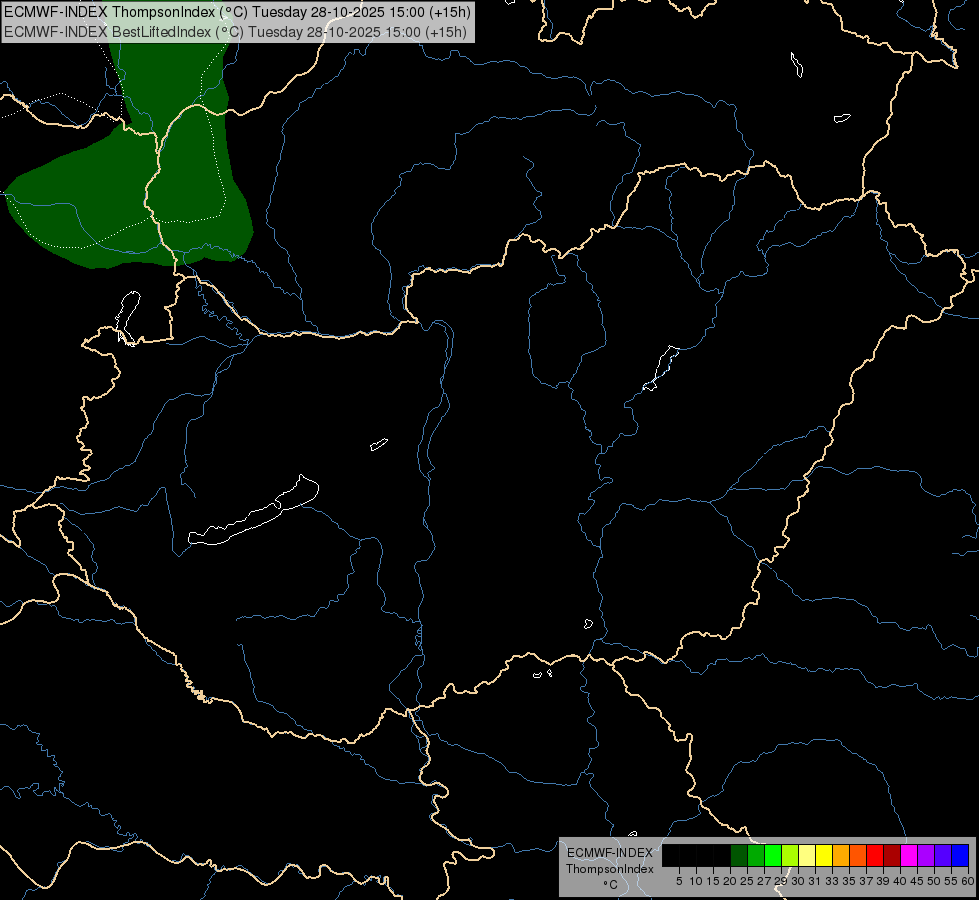
Task: Click the dark red 39-40 legend swatch
Action: coord(892,855)
